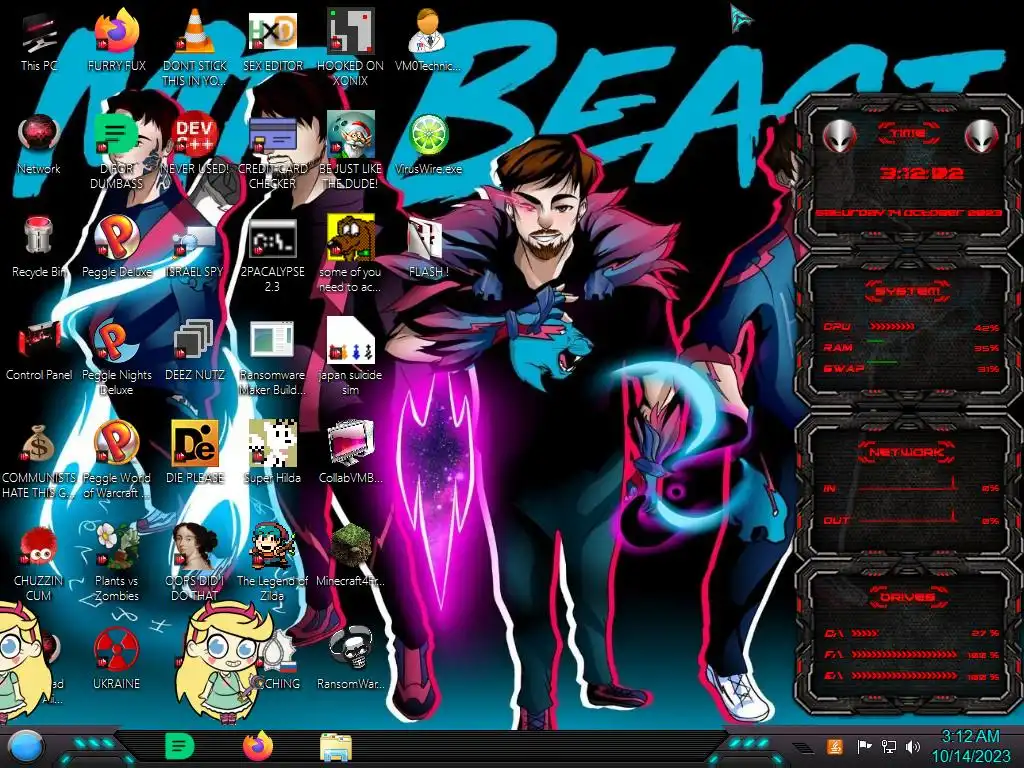Click the SWAP usage row

pyautogui.click(x=911, y=369)
